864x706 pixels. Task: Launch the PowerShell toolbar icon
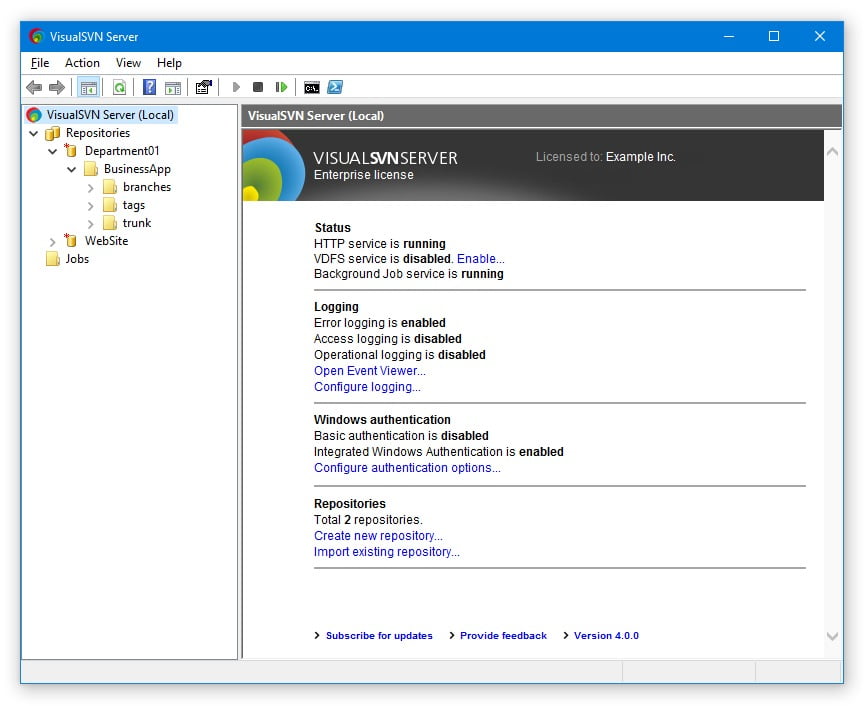point(335,87)
